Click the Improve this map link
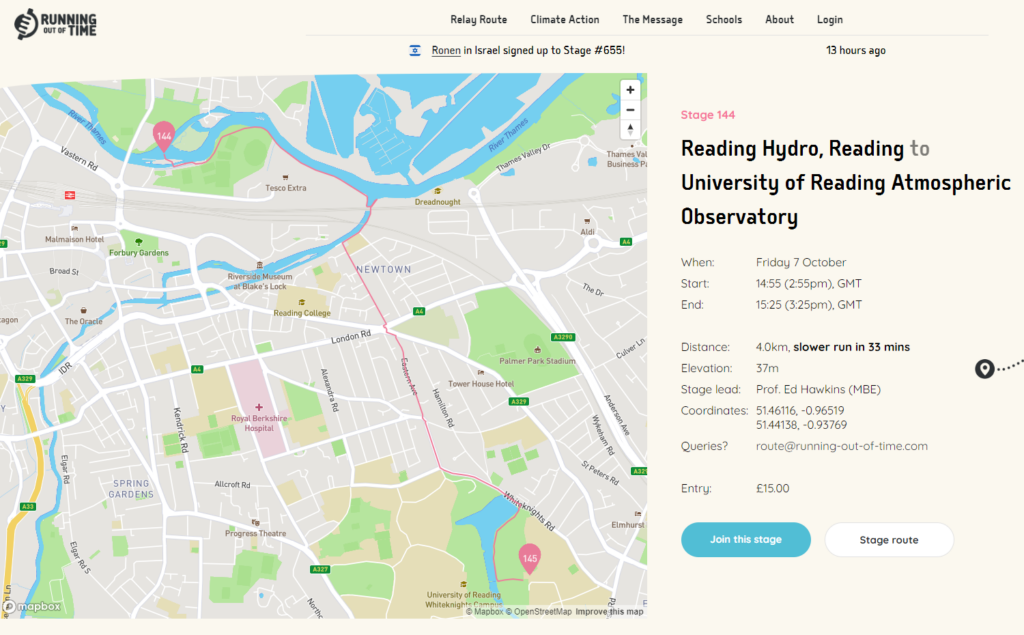 610,612
